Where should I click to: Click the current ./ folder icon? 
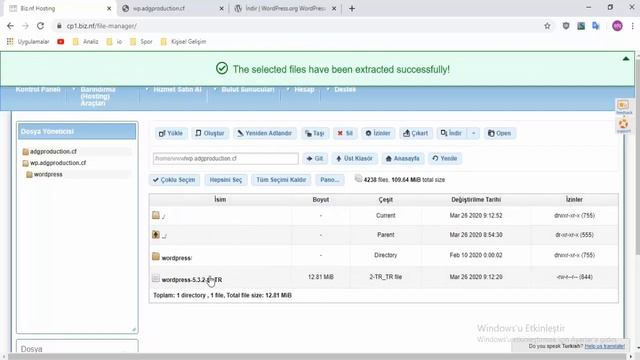click(156, 215)
